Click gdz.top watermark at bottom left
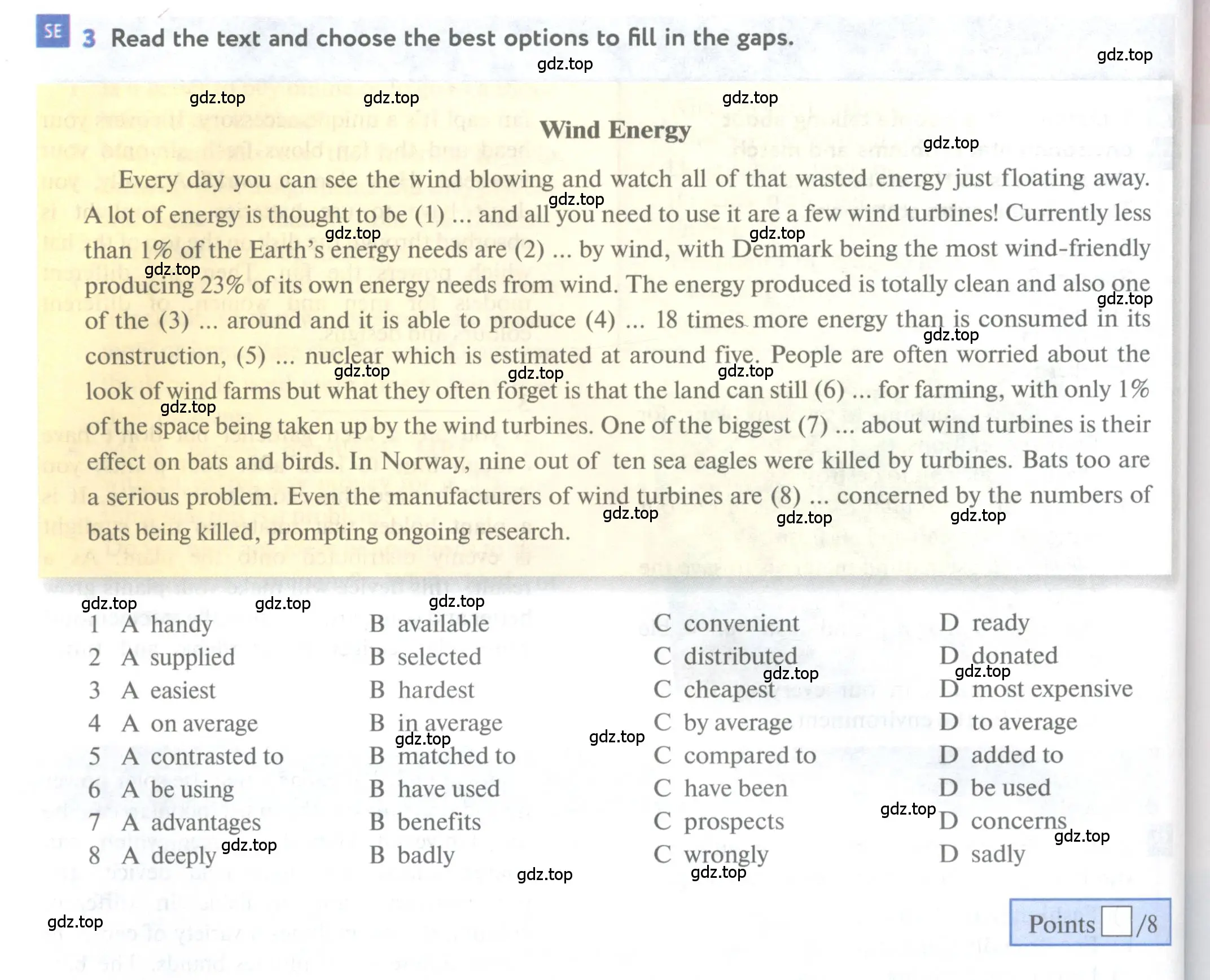Screen dimensions: 1210x980 74,920
